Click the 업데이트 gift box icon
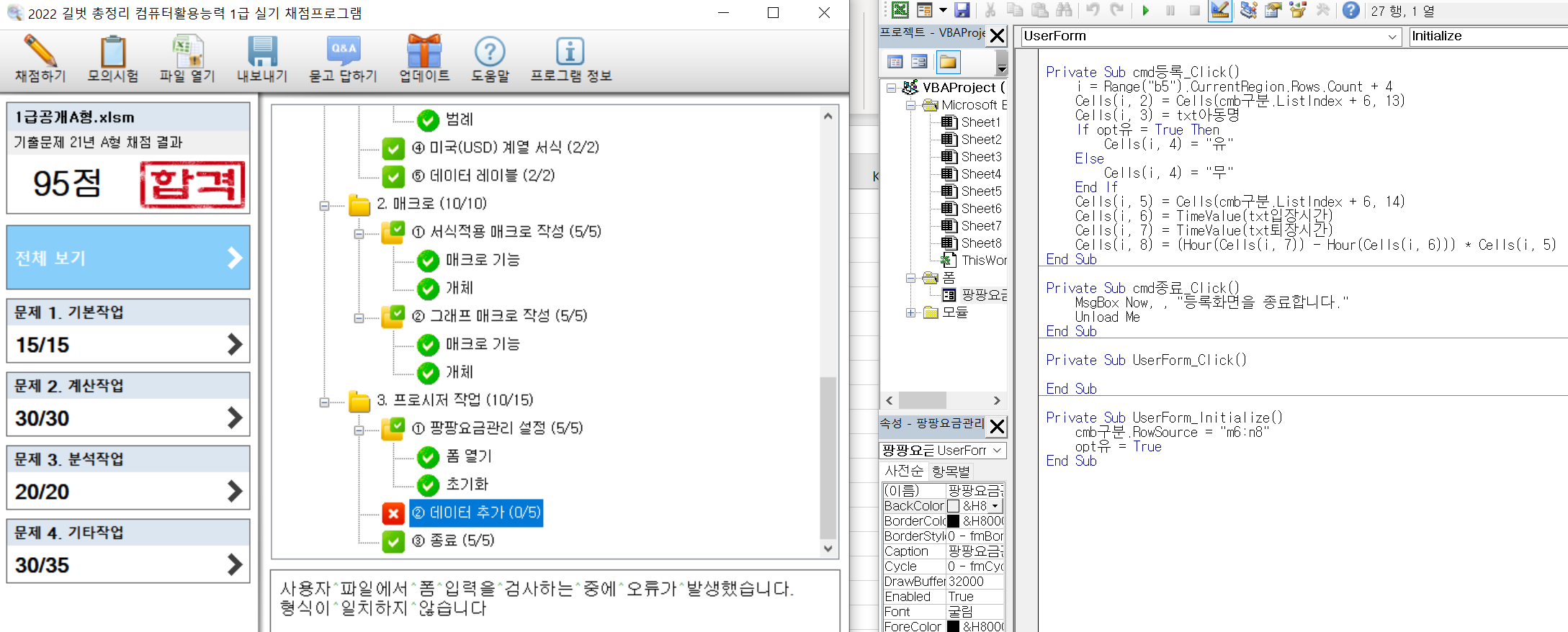This screenshot has width=1568, height=632. 424,52
